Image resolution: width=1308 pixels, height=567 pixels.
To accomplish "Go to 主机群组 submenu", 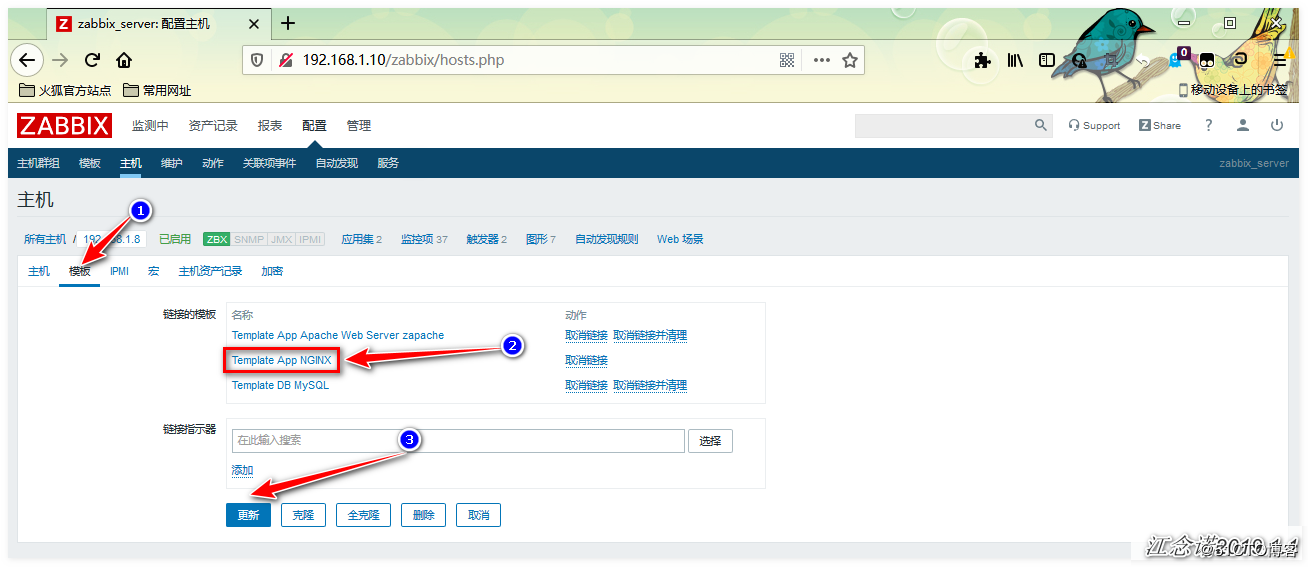I will [38, 163].
